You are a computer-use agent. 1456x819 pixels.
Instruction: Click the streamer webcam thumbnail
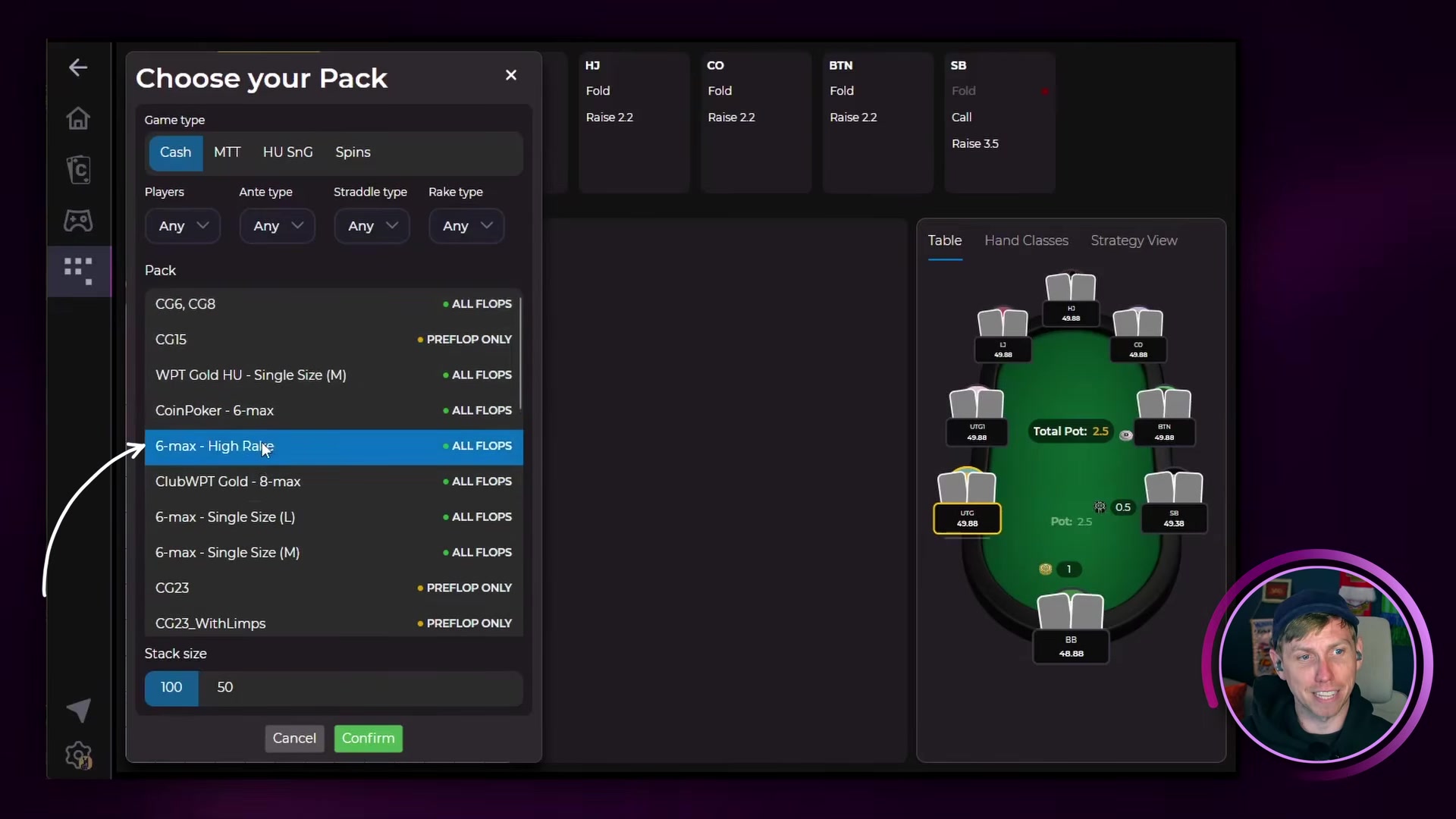[x=1317, y=664]
